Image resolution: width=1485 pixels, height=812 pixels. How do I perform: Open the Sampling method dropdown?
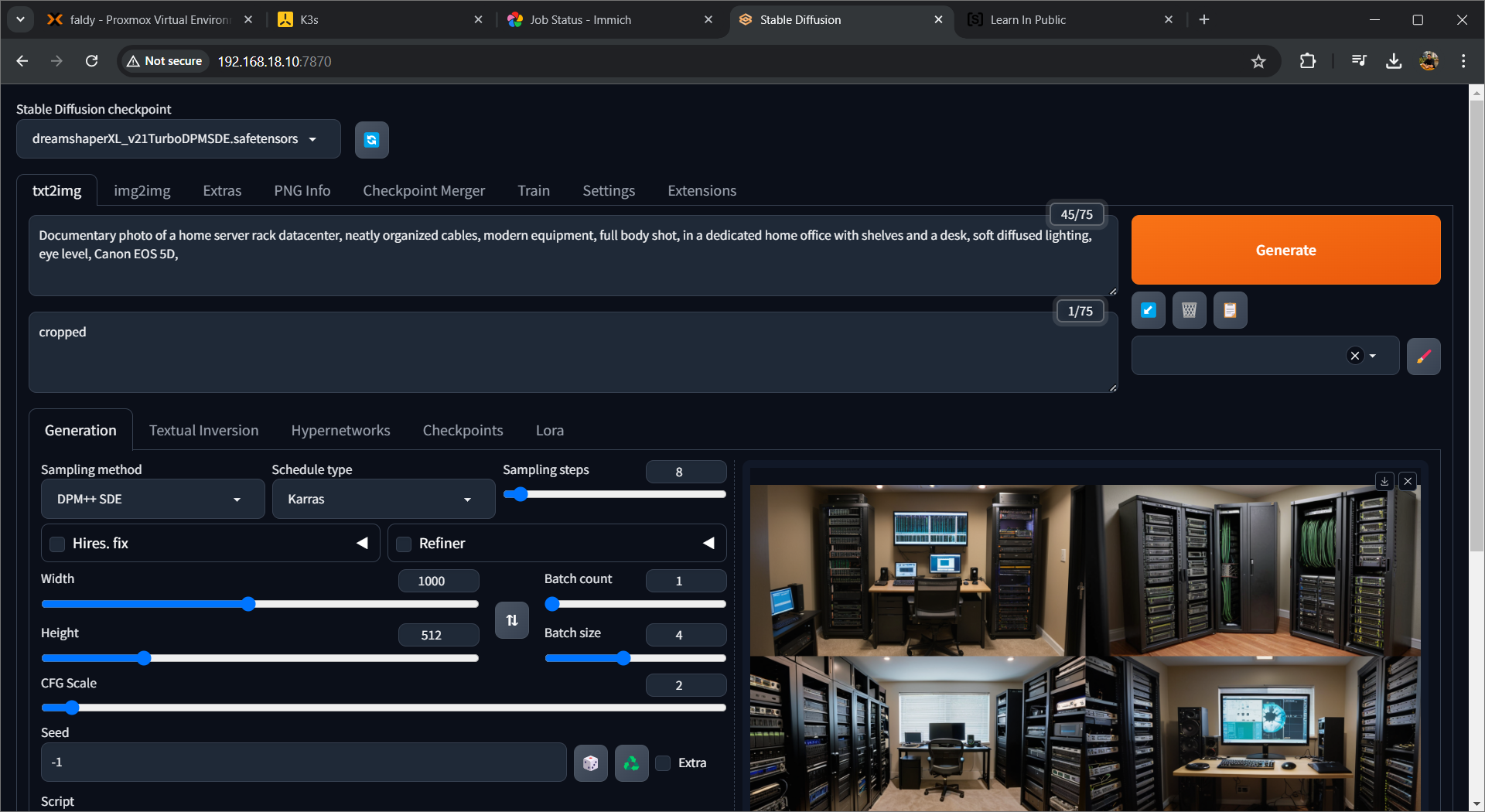[x=152, y=499]
